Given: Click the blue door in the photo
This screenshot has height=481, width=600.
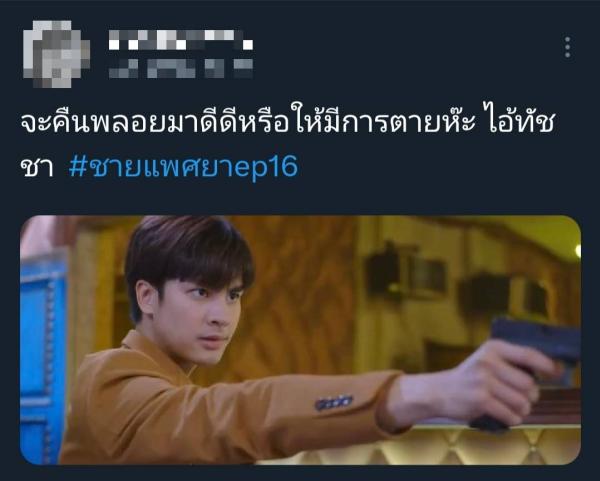Looking at the screenshot, I should pyautogui.click(x=43, y=360).
